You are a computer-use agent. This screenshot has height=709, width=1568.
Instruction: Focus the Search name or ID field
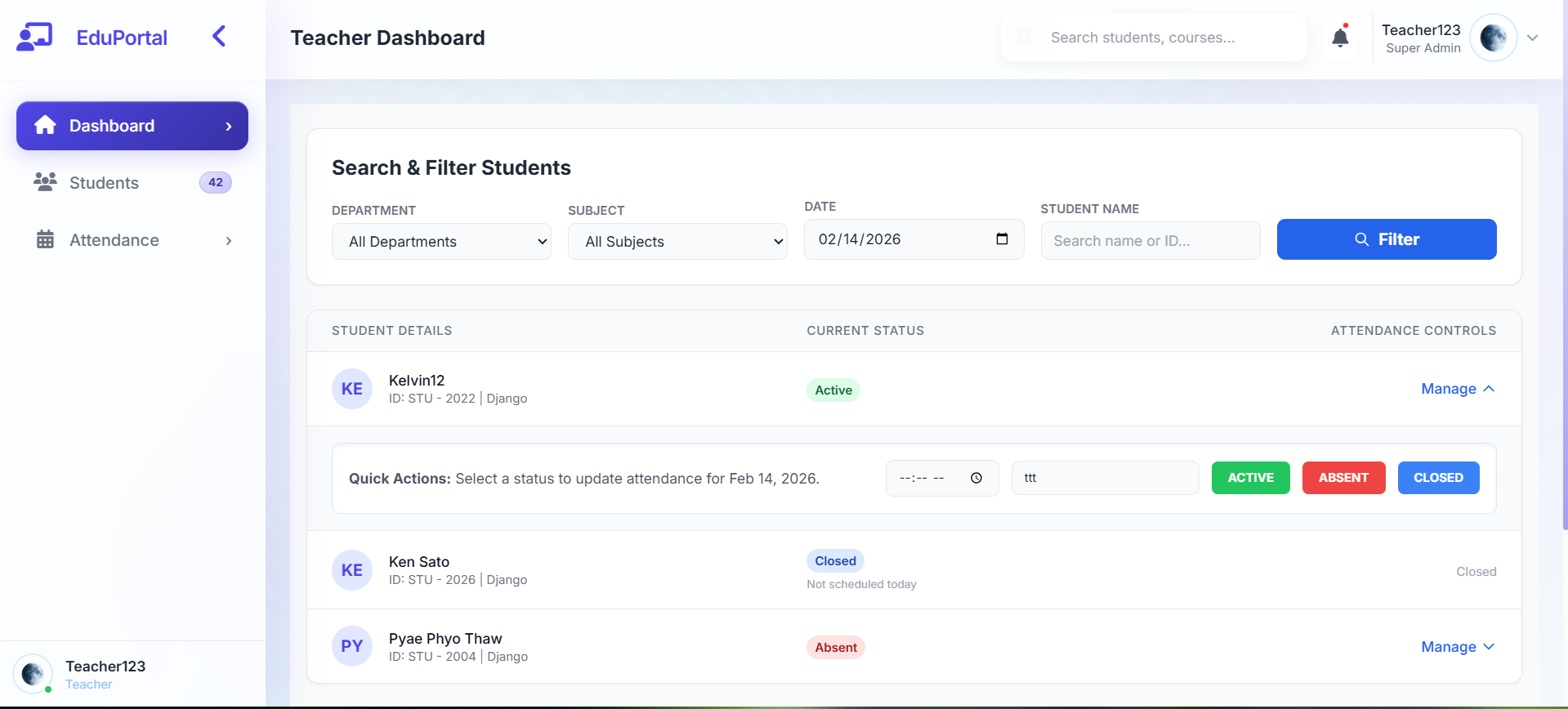pos(1150,241)
